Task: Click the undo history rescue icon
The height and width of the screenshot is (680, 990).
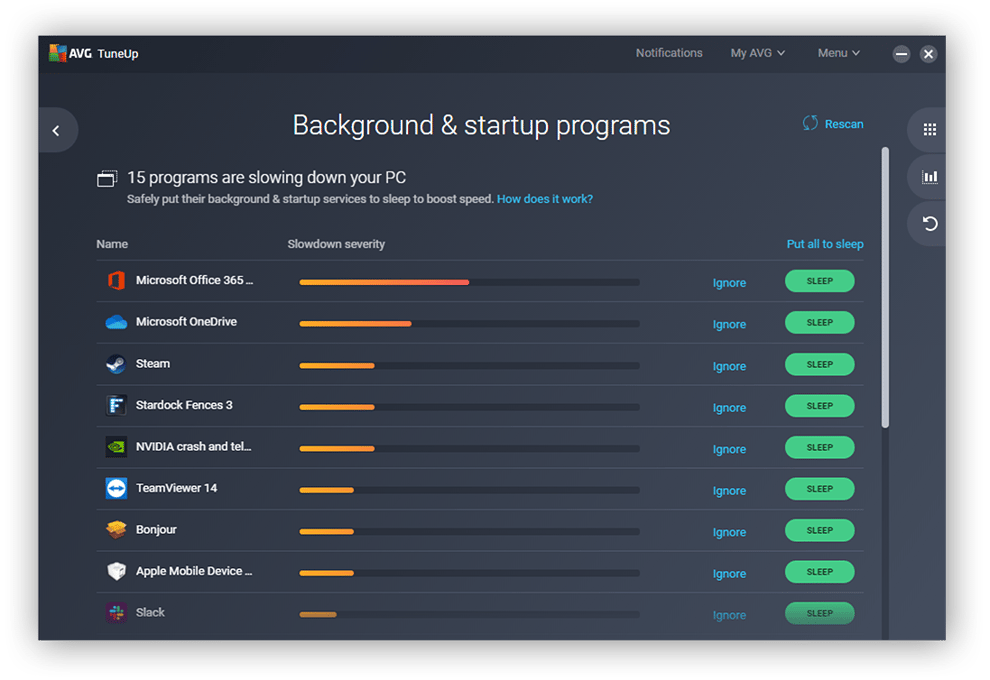Action: (929, 224)
